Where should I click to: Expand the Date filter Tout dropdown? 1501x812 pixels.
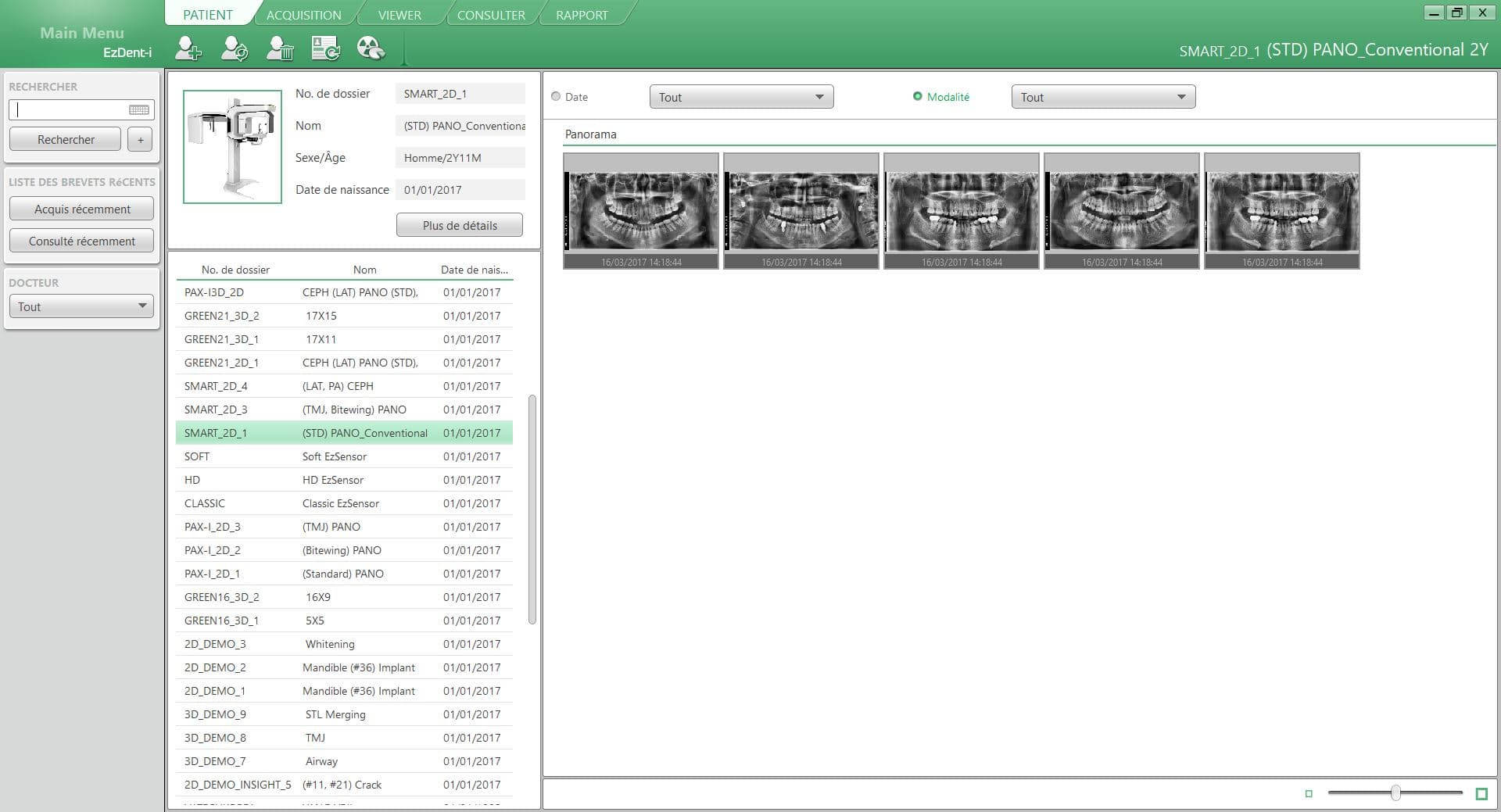[741, 97]
